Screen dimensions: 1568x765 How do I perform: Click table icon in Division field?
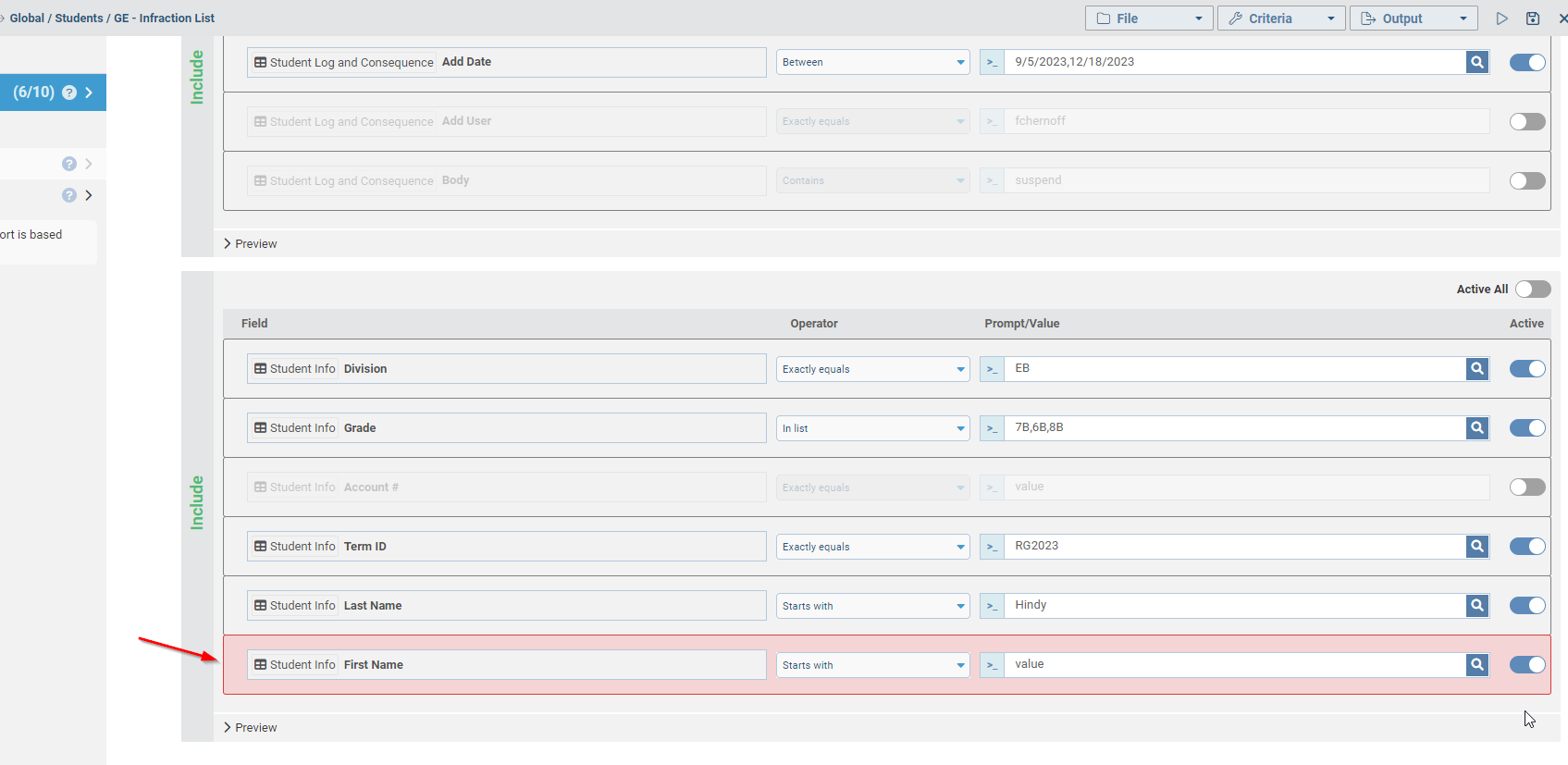pos(261,368)
